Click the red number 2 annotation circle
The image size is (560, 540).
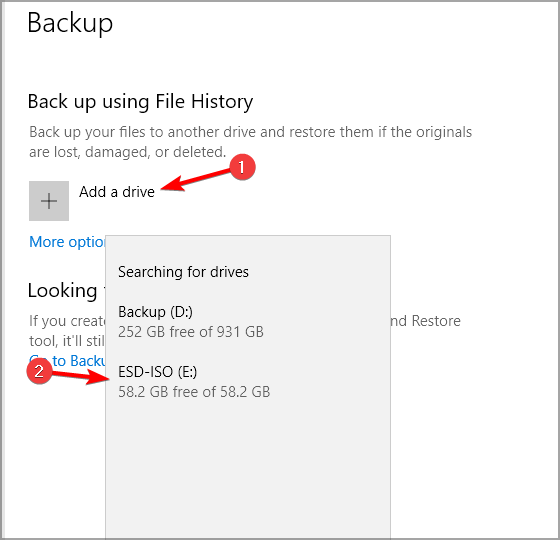tap(39, 371)
